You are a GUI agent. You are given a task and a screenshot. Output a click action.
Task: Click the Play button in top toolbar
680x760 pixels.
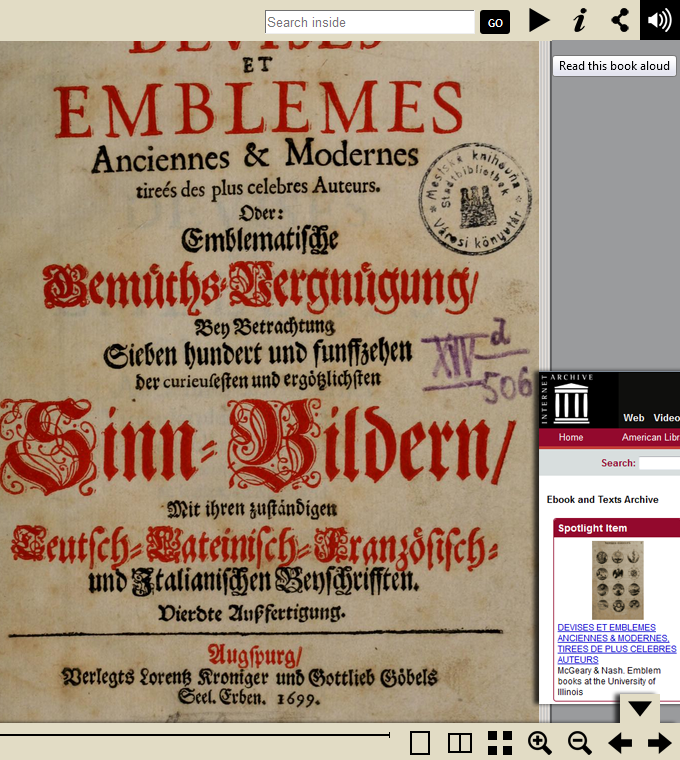click(539, 20)
